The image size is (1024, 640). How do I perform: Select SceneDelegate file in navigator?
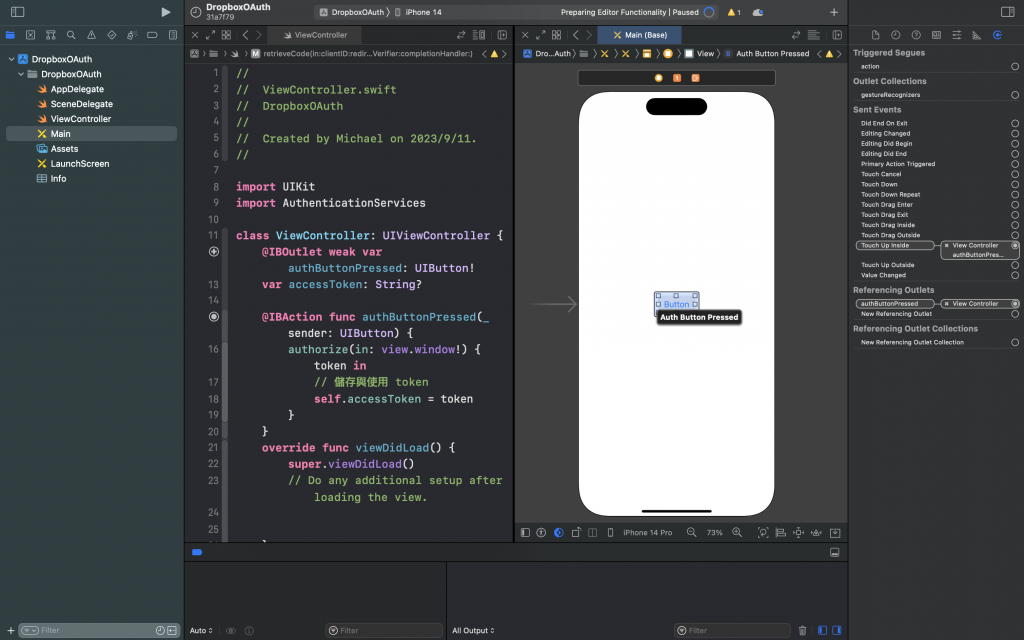pyautogui.click(x=82, y=104)
